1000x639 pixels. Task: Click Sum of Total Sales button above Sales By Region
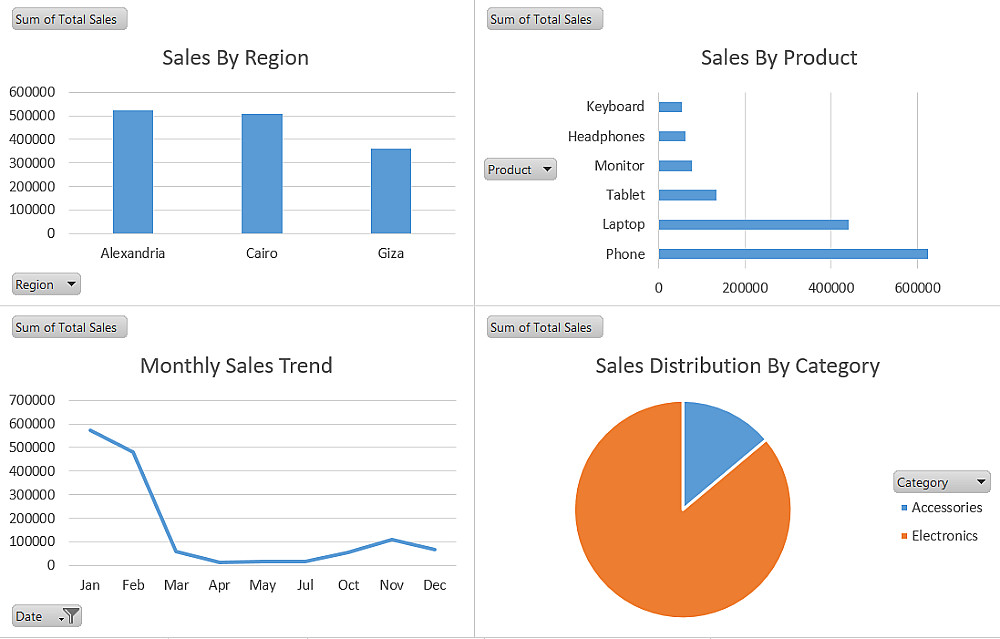(70, 19)
